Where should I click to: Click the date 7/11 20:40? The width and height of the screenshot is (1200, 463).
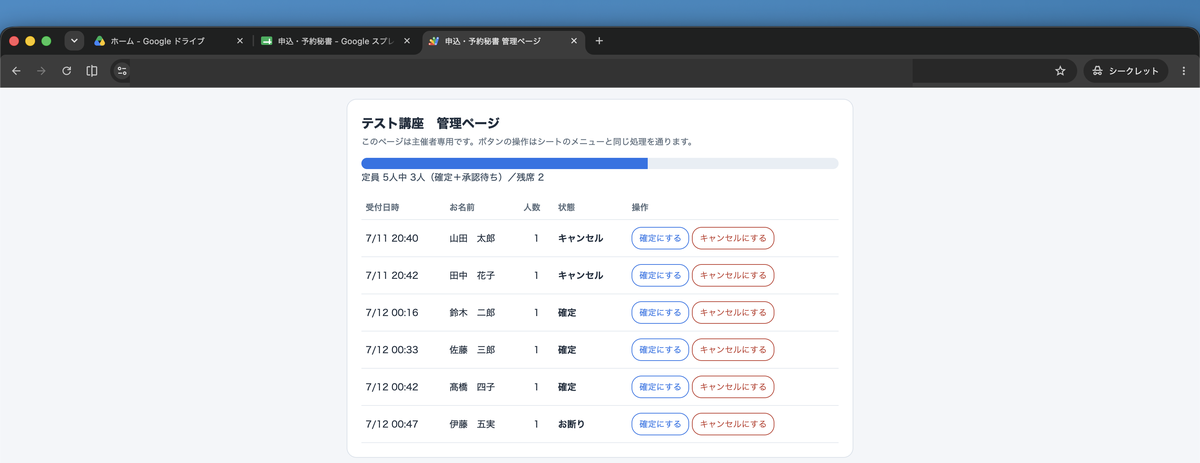coord(392,238)
